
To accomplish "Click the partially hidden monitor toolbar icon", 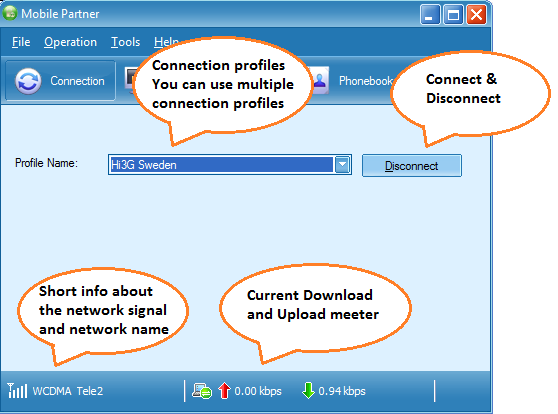I will [130, 79].
